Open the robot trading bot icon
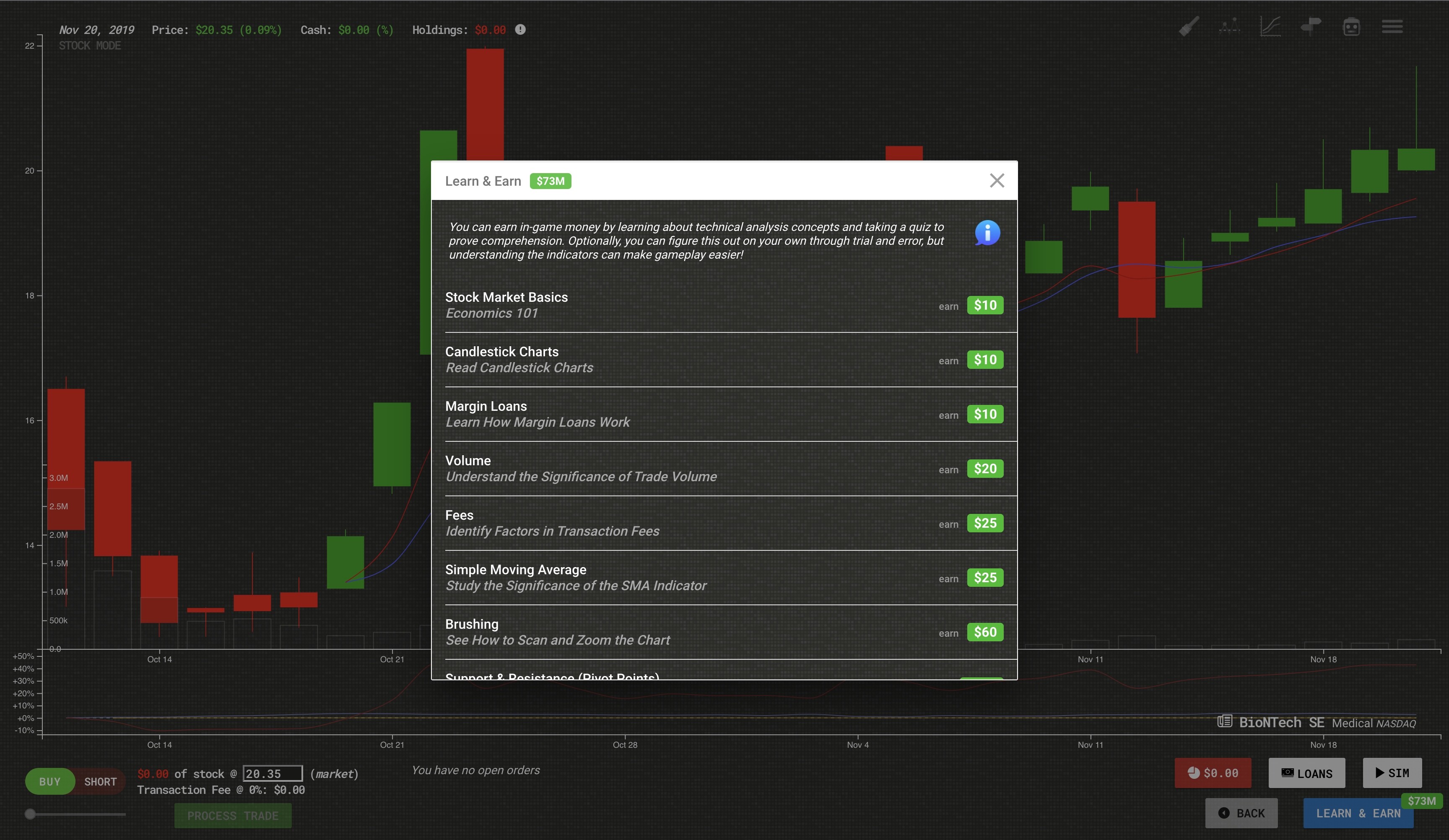 (x=1352, y=26)
